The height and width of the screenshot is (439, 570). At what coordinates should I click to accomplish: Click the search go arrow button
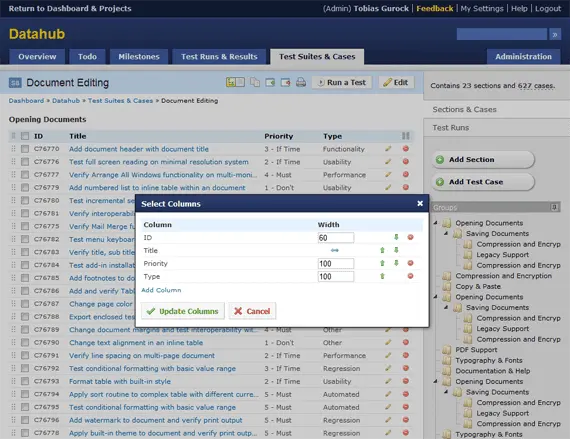tap(555, 35)
